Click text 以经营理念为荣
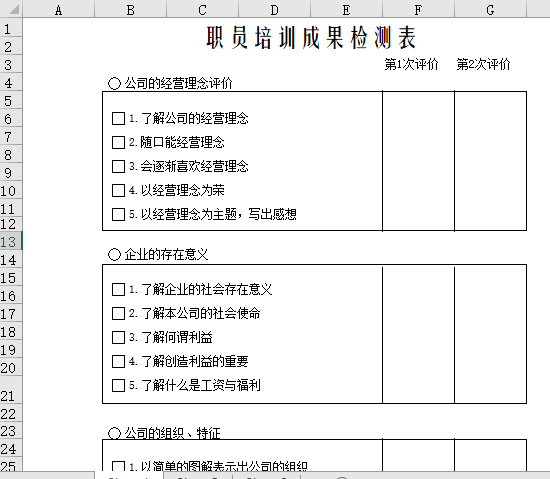This screenshot has height=479, width=550. (x=182, y=190)
